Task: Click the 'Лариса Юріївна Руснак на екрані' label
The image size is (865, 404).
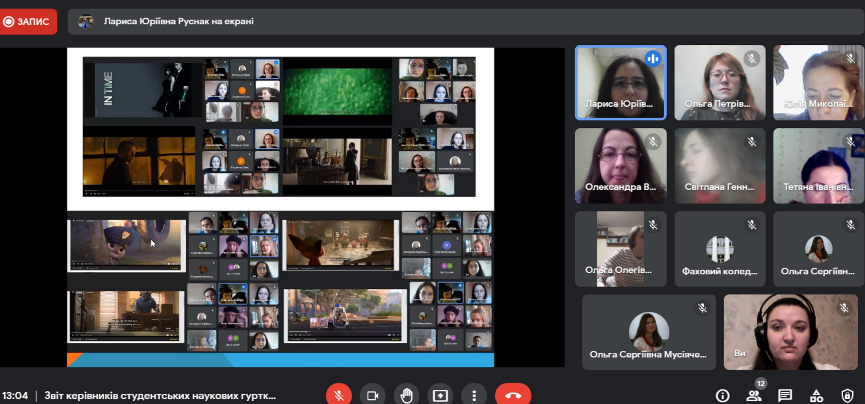Action: [x=179, y=22]
